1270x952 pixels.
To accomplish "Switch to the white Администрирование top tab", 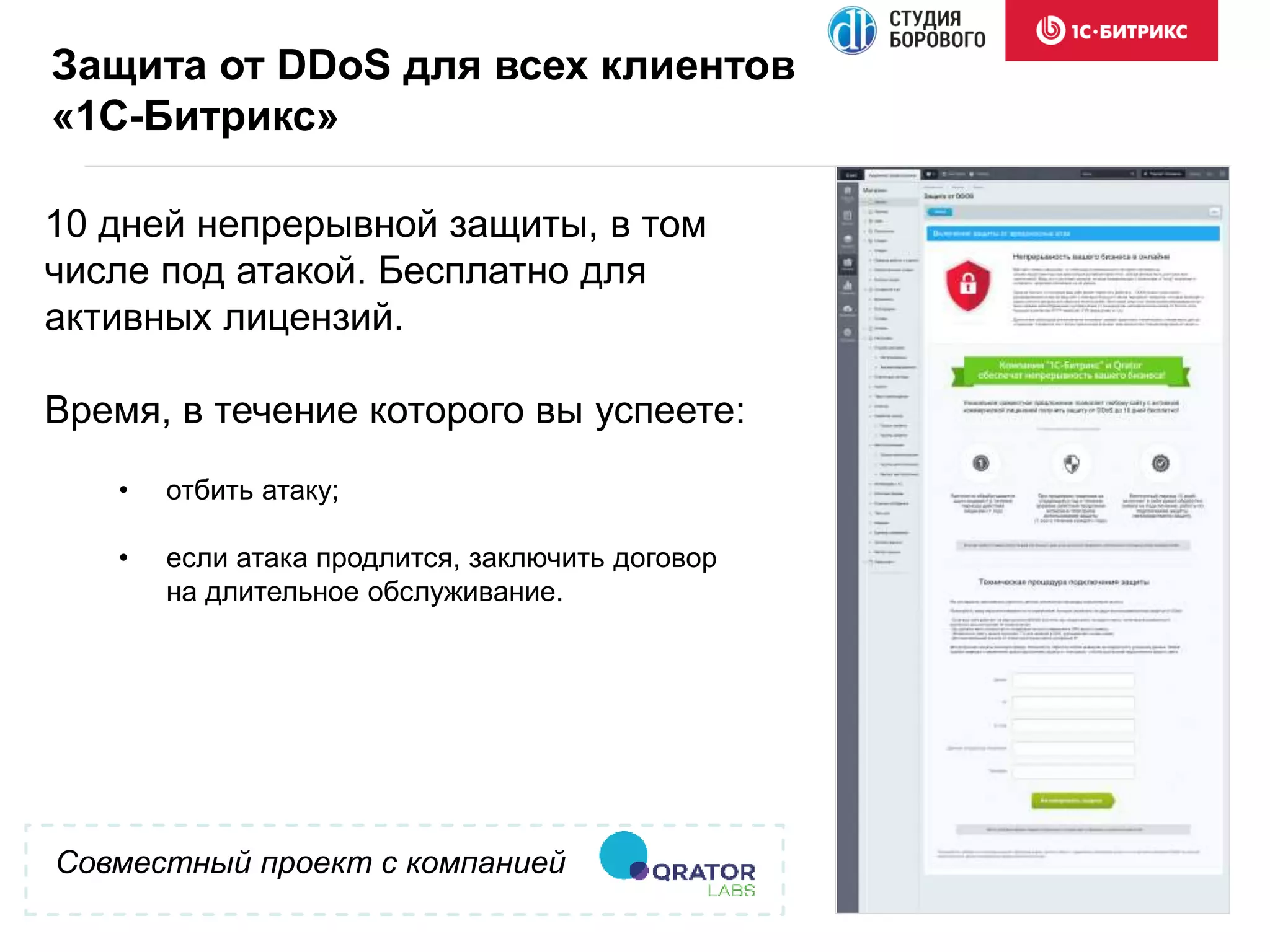I will coord(892,175).
